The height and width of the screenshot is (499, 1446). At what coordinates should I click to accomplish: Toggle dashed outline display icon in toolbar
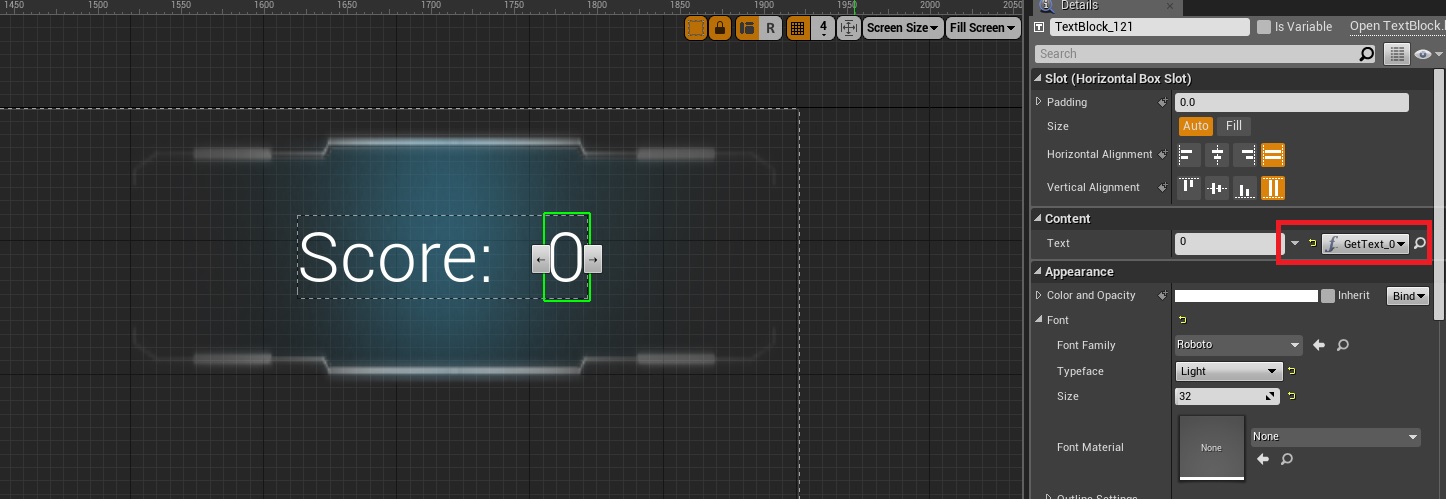(695, 28)
